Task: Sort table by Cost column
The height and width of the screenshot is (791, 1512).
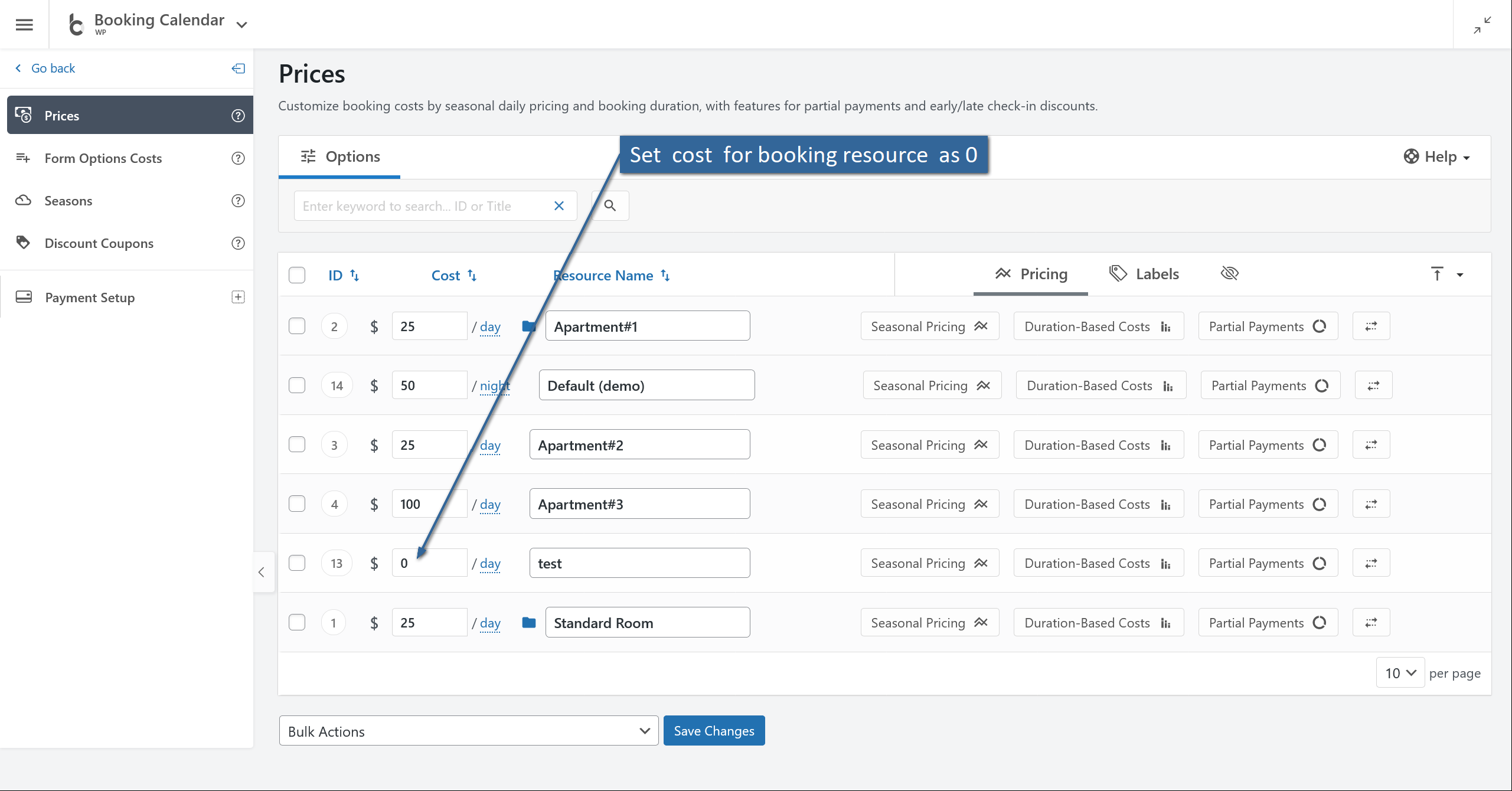Action: (x=453, y=276)
